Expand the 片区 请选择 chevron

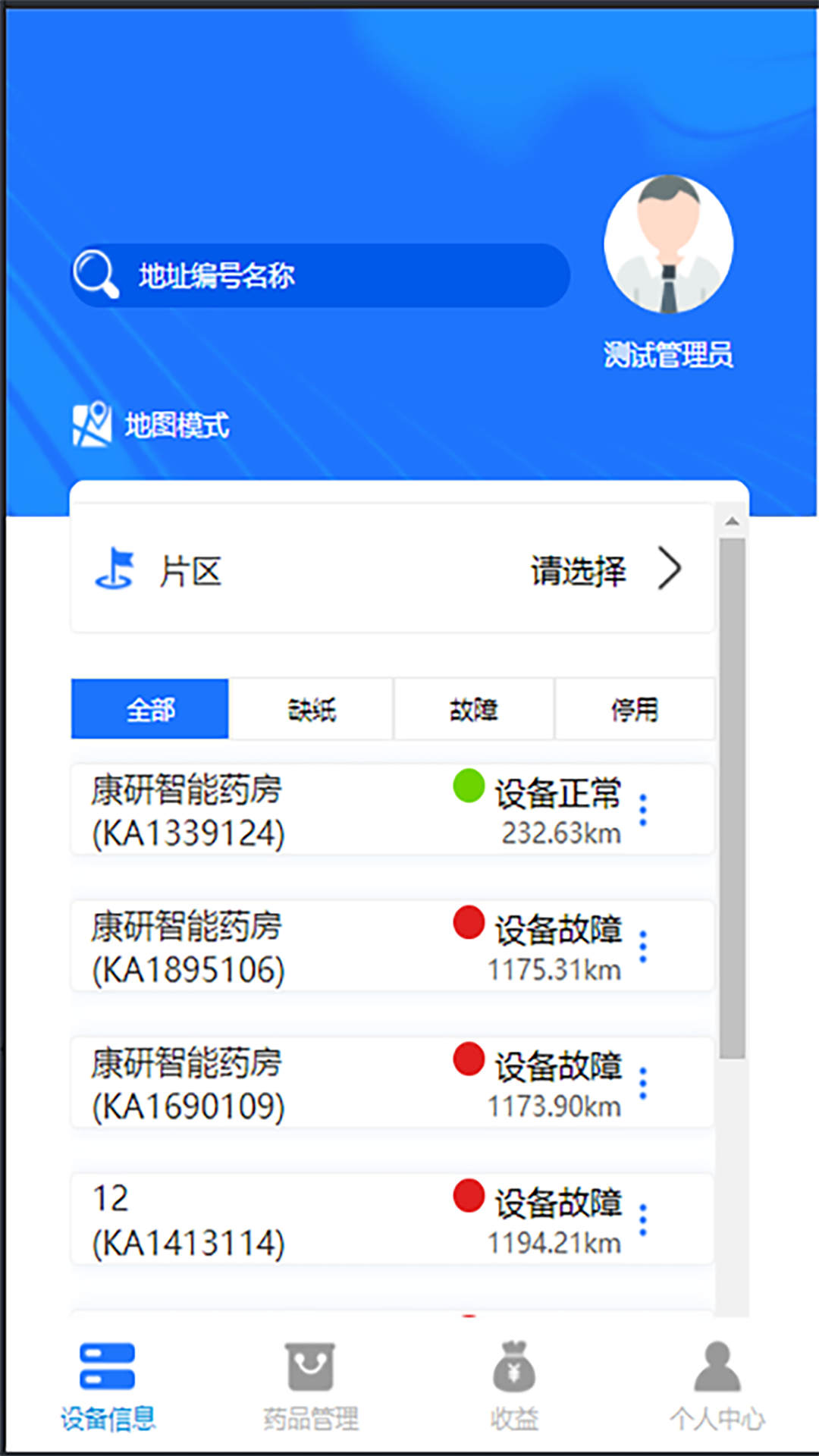pyautogui.click(x=669, y=569)
